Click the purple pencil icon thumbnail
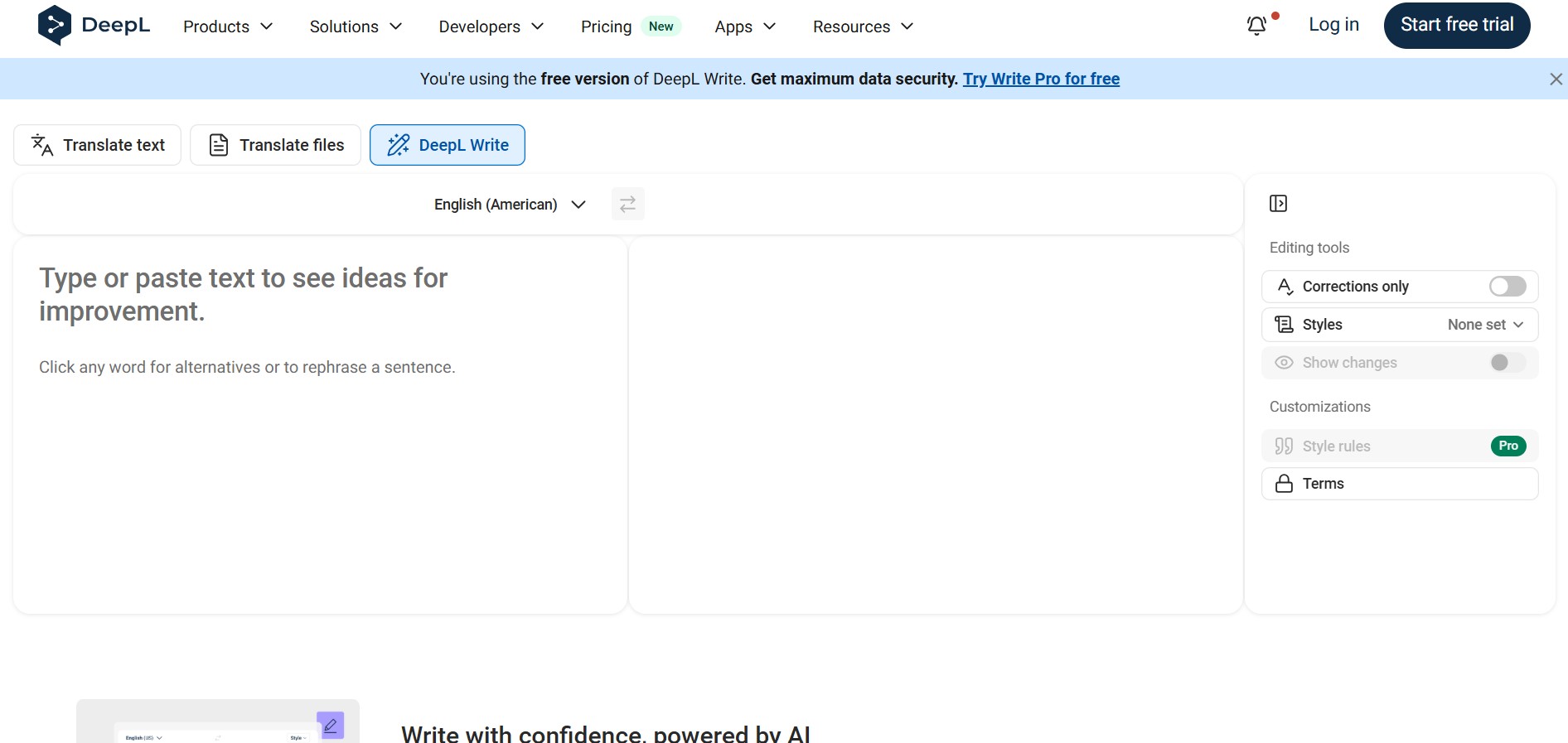The height and width of the screenshot is (743, 1568). click(x=330, y=726)
